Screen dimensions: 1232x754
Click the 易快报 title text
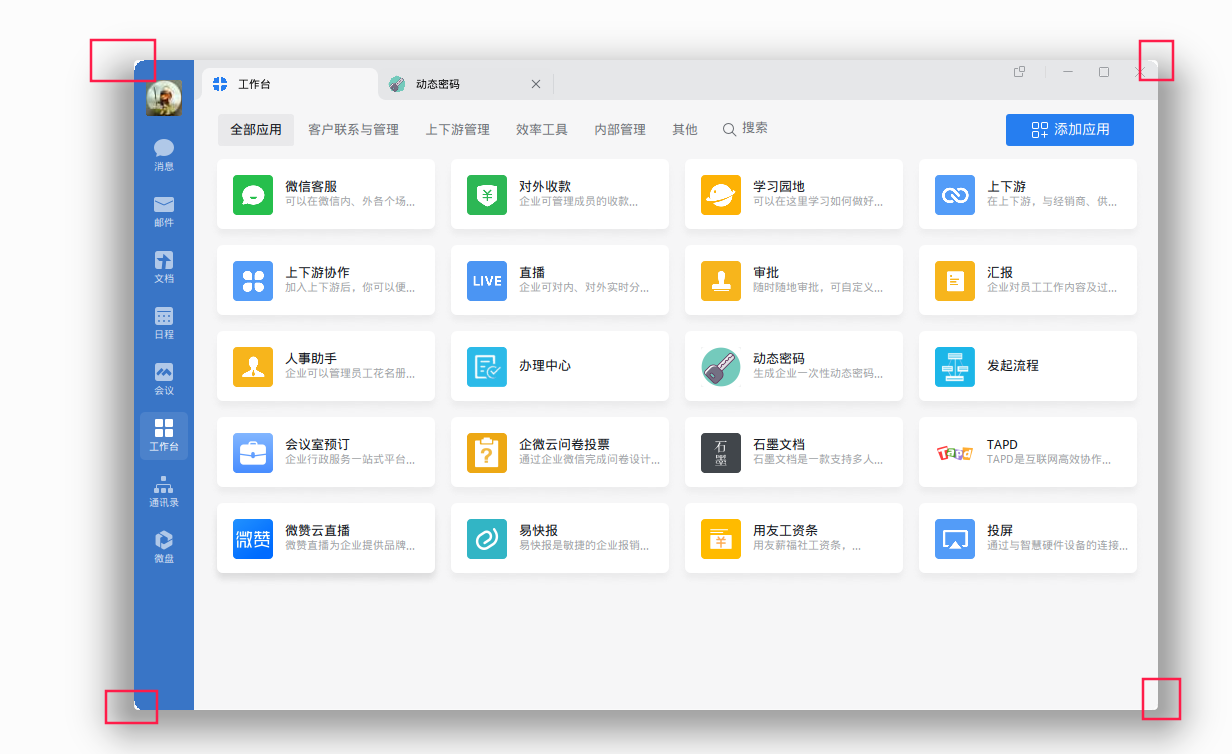point(538,530)
